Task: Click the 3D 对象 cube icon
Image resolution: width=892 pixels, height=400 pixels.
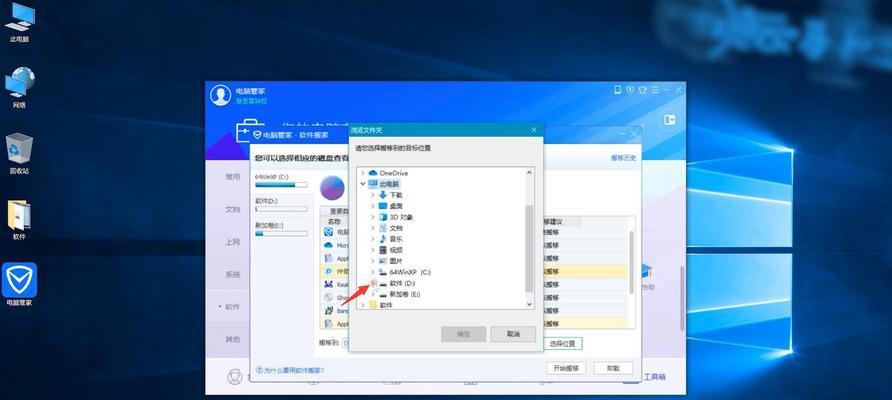Action: 383,217
